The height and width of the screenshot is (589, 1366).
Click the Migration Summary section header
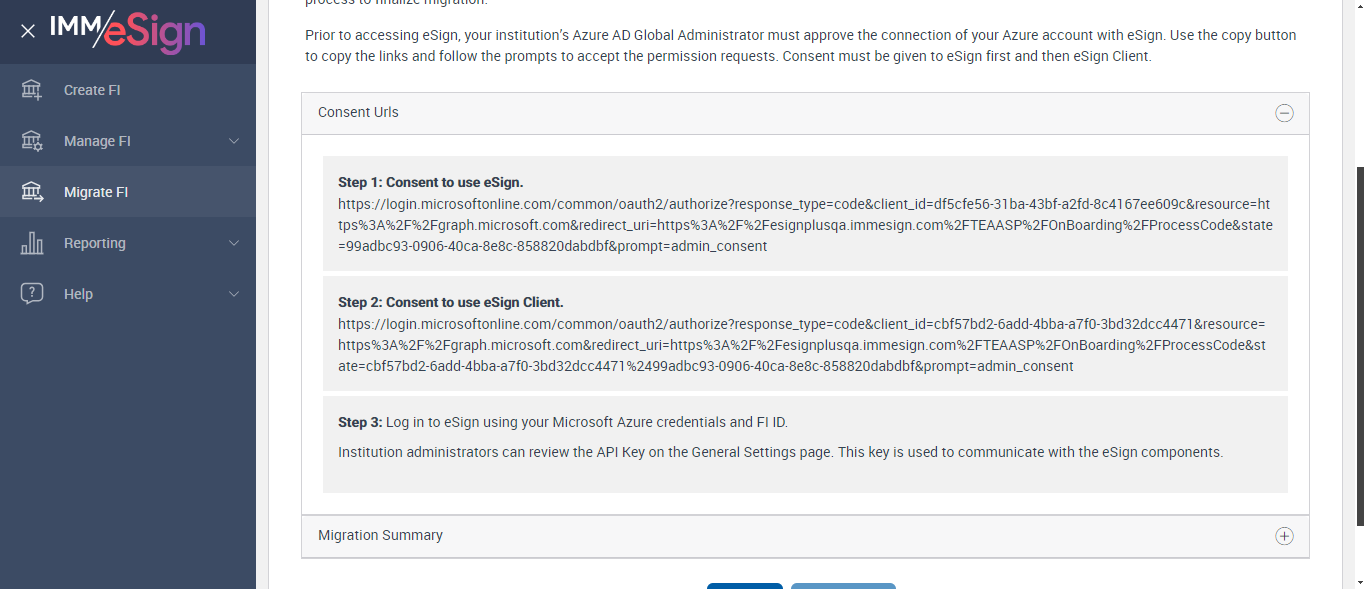[x=805, y=536]
